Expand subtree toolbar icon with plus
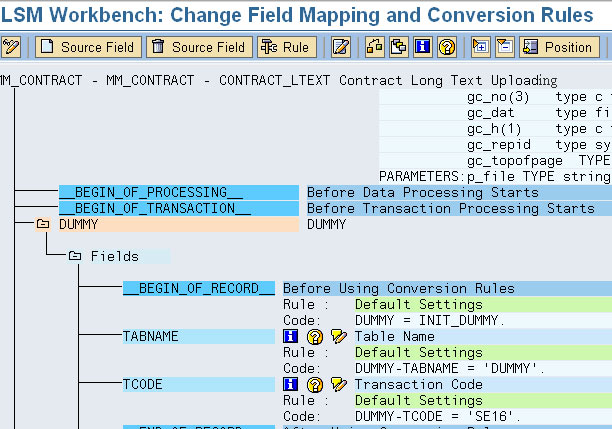This screenshot has width=612, height=429. coord(480,47)
